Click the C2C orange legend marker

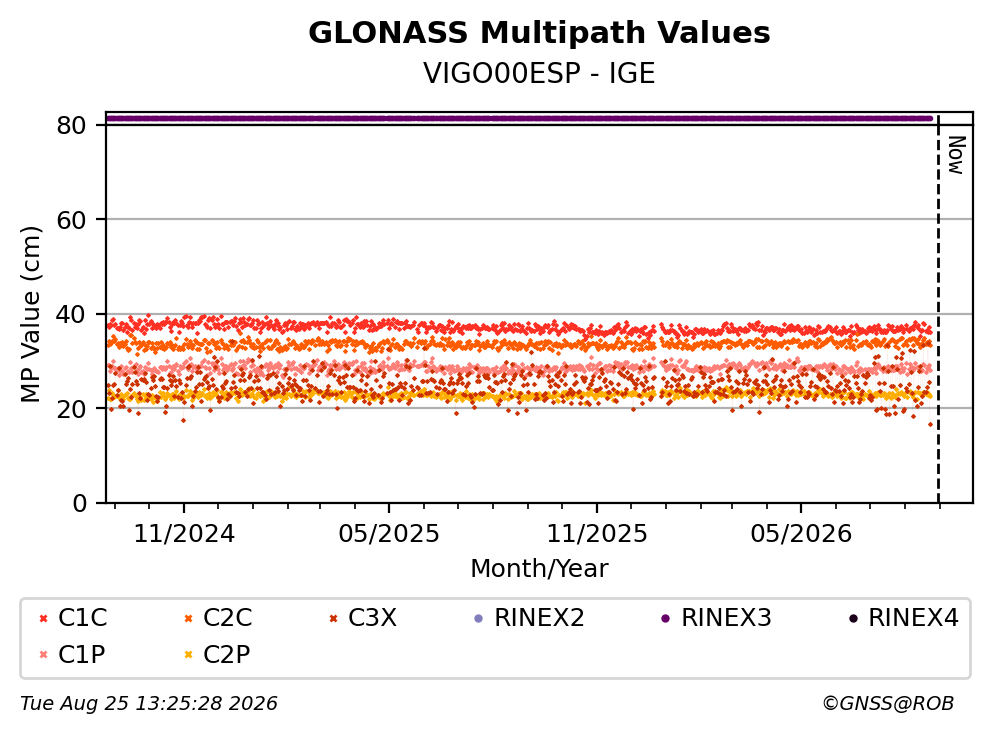coord(188,618)
